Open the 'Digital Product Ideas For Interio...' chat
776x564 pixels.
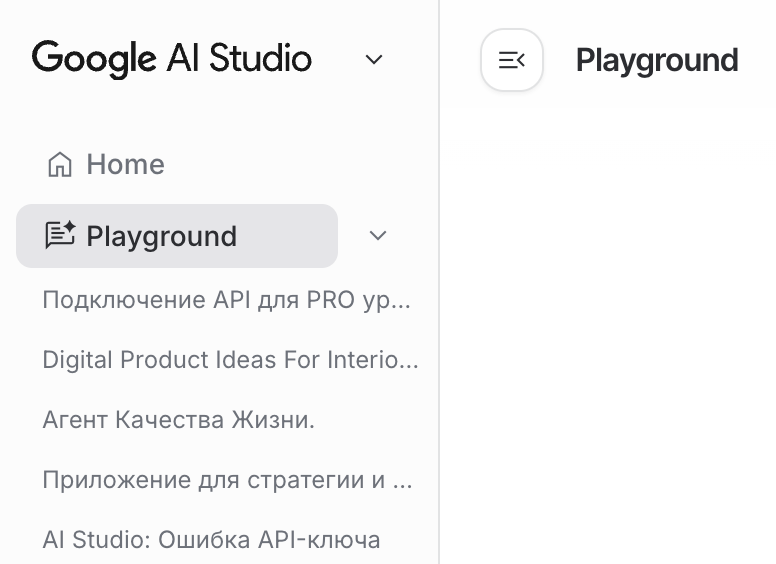230,360
